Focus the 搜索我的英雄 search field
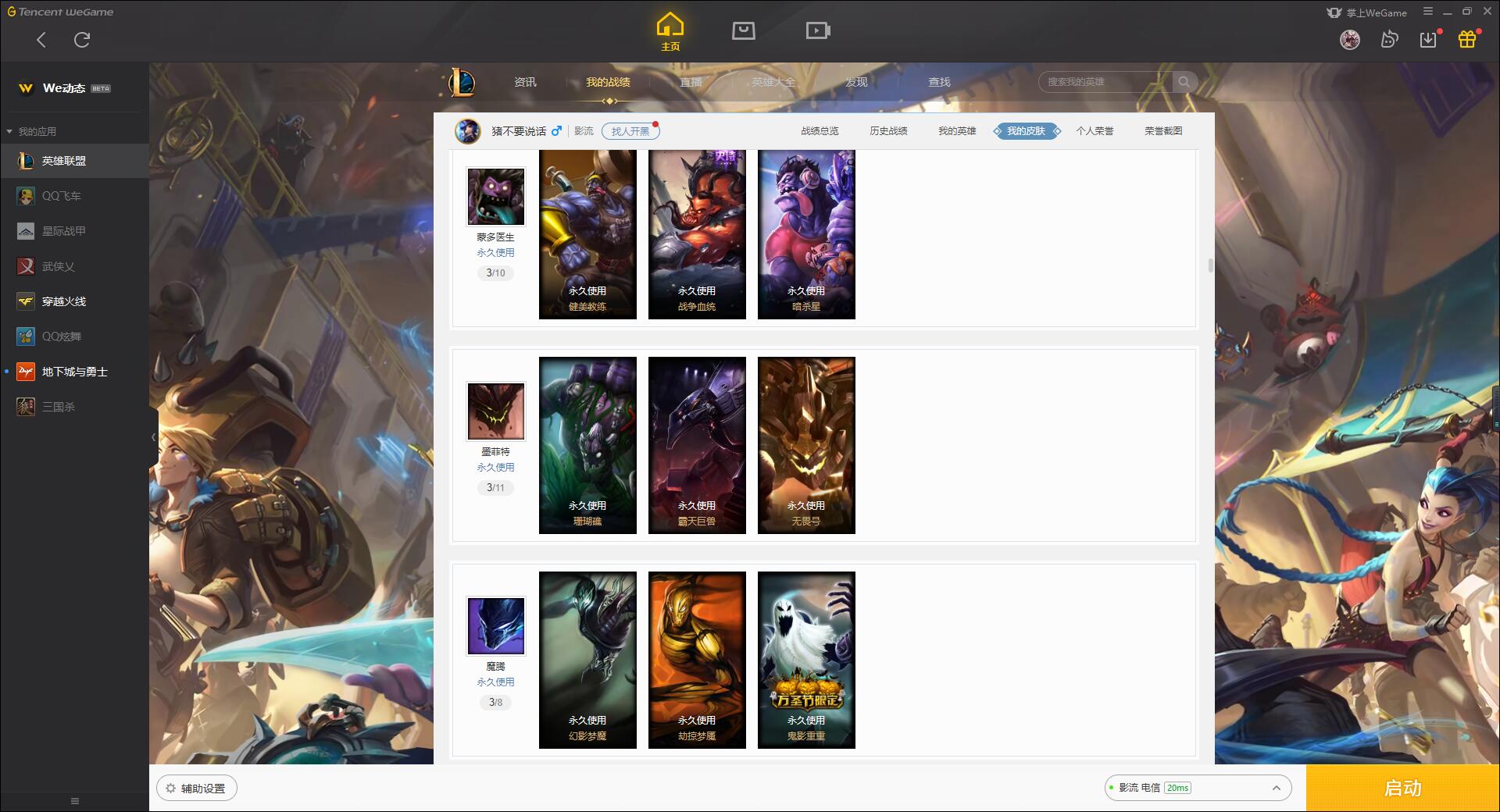The width and height of the screenshot is (1500, 812). click(1105, 82)
